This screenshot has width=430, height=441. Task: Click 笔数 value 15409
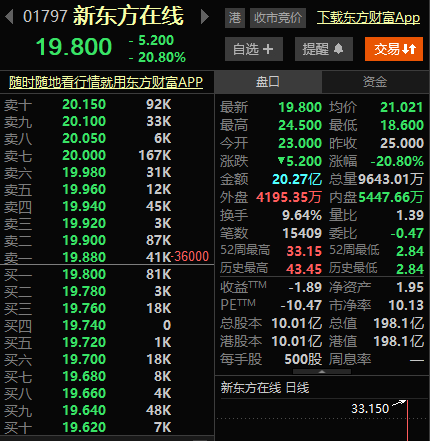coord(302,233)
